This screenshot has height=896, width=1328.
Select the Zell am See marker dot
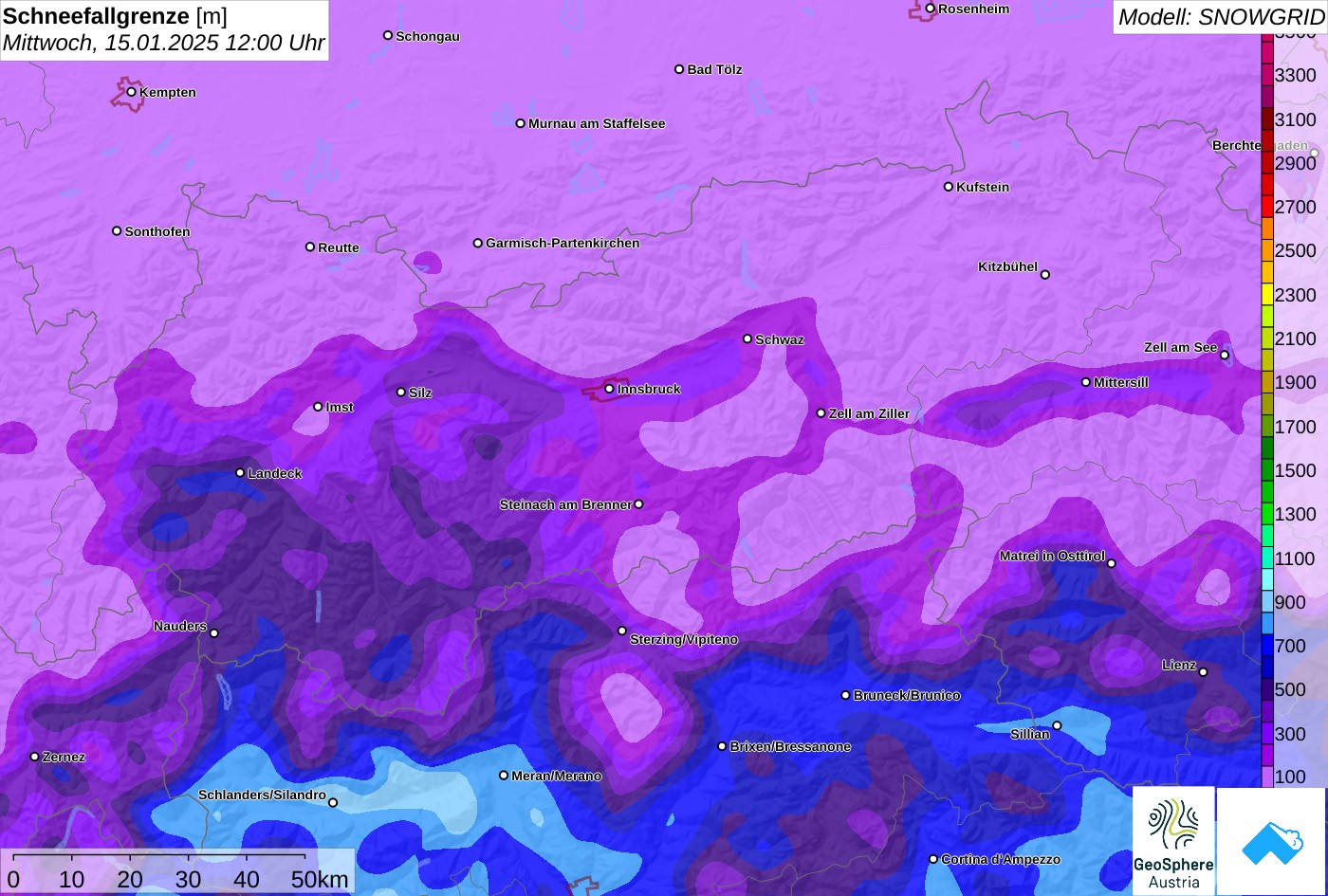(1224, 356)
